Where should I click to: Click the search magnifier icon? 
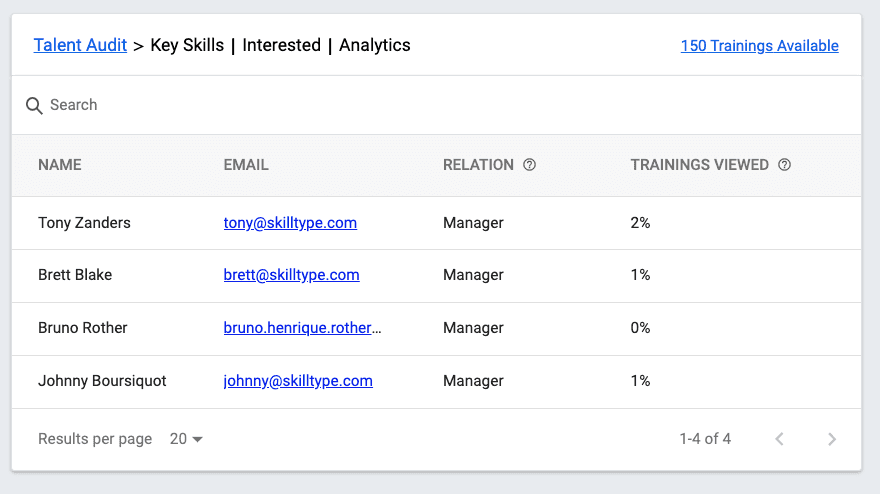click(34, 105)
